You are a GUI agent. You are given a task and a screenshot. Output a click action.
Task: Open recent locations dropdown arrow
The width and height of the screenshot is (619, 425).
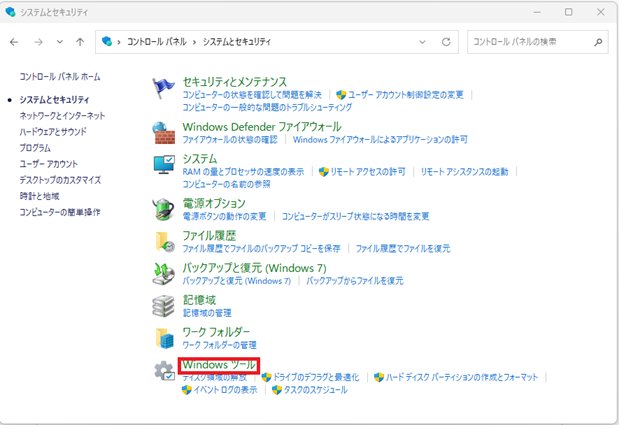[x=60, y=42]
